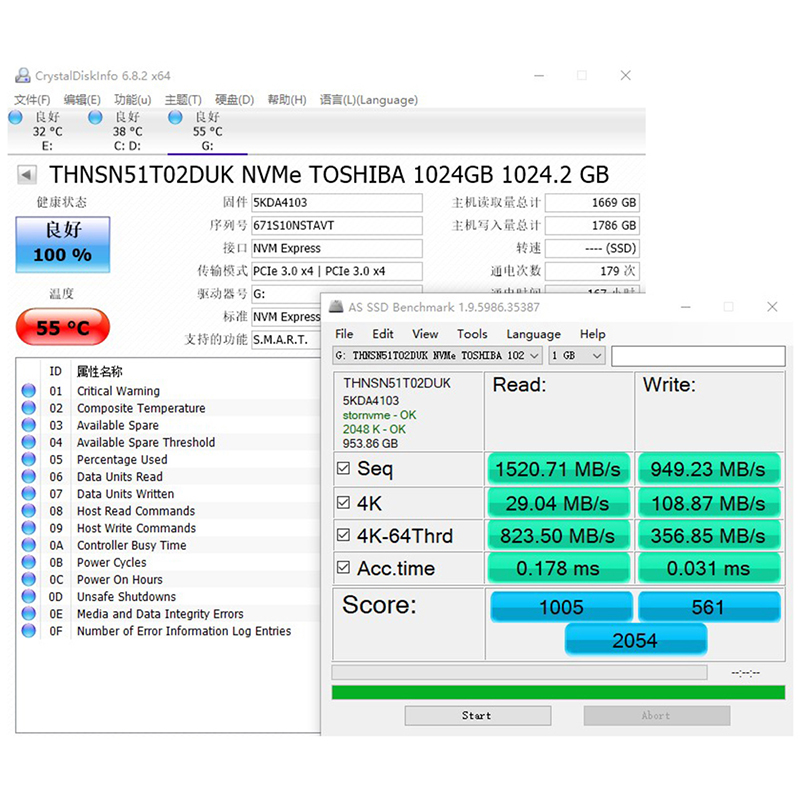The width and height of the screenshot is (800, 800).
Task: Open the Tools menu in AS SSD
Action: 472,334
